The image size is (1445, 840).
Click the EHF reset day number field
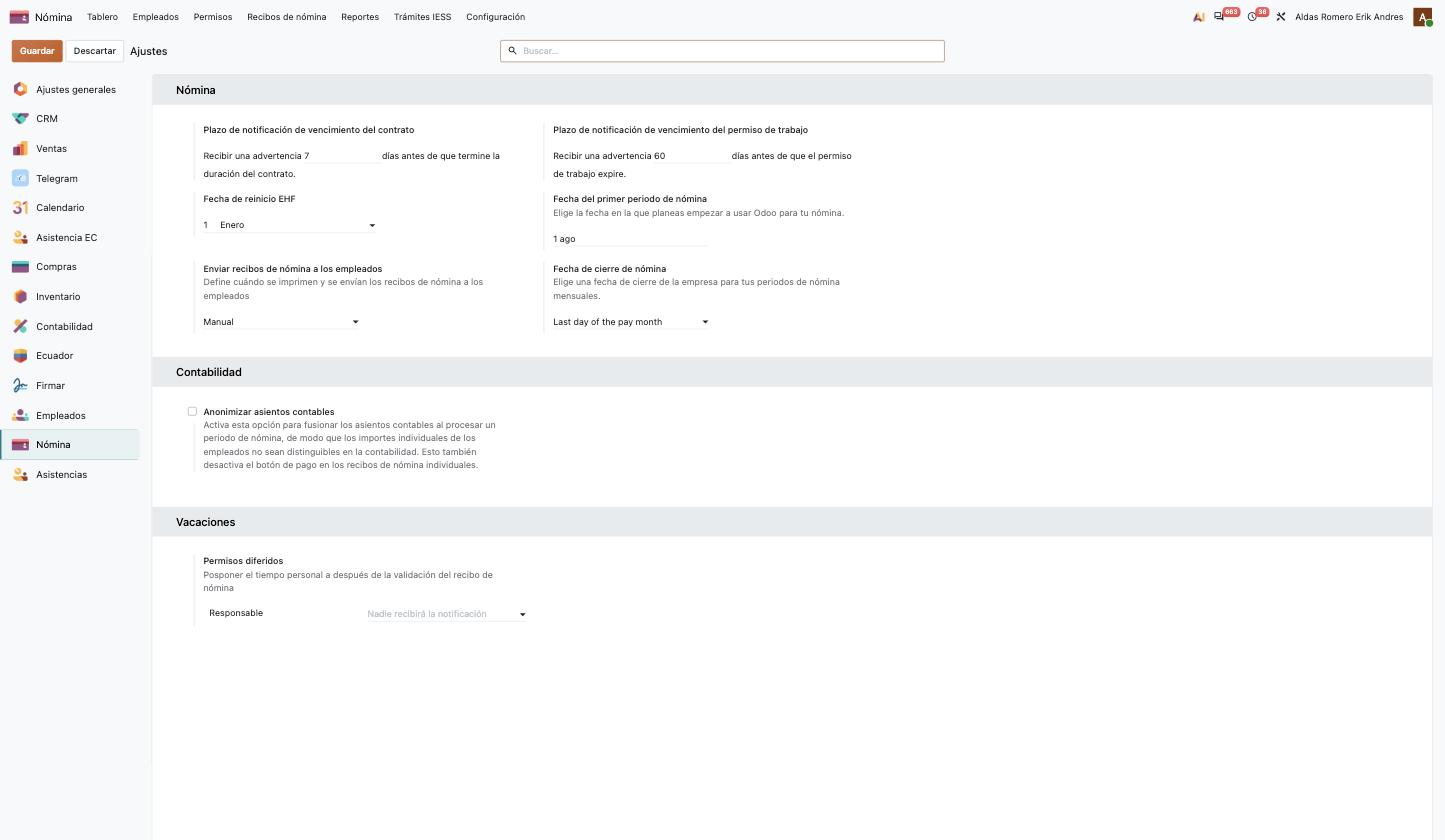click(x=210, y=225)
